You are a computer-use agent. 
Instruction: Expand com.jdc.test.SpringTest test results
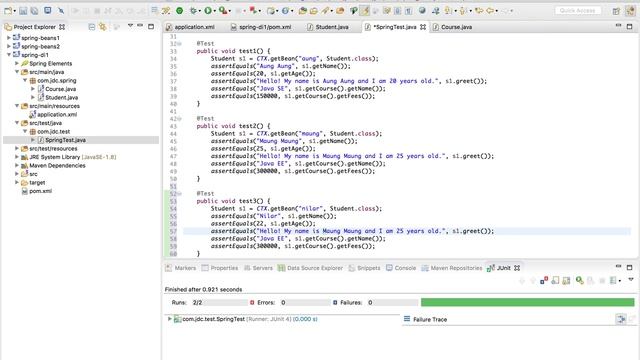[x=169, y=319]
